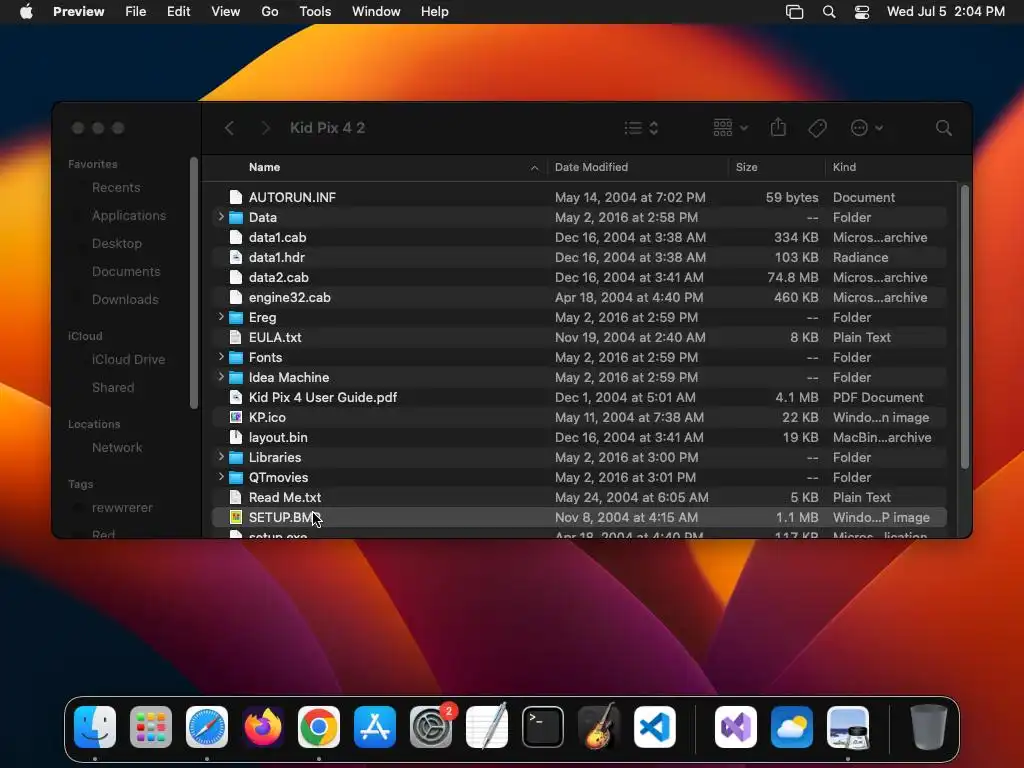Open the Window menu

(376, 12)
